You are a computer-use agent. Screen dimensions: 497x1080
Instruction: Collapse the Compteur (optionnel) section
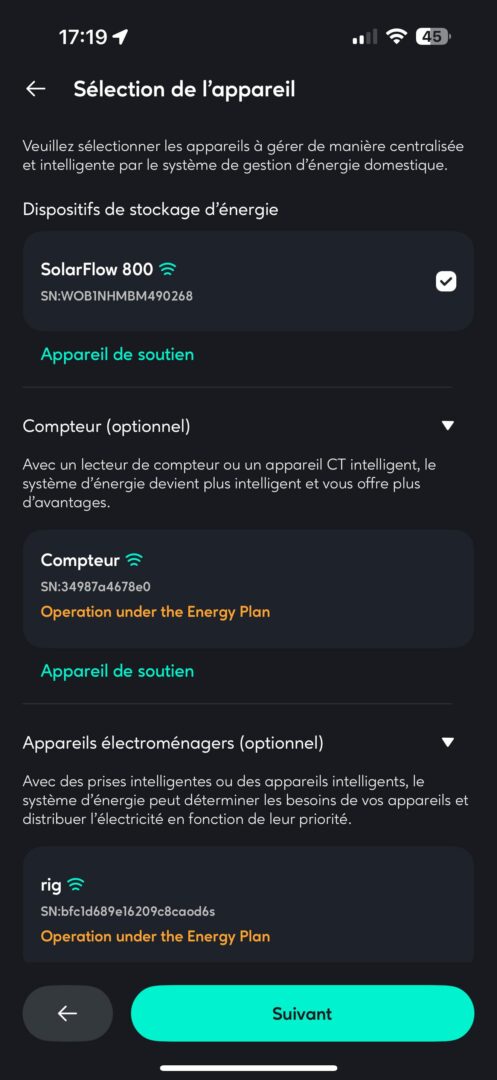[x=447, y=426]
